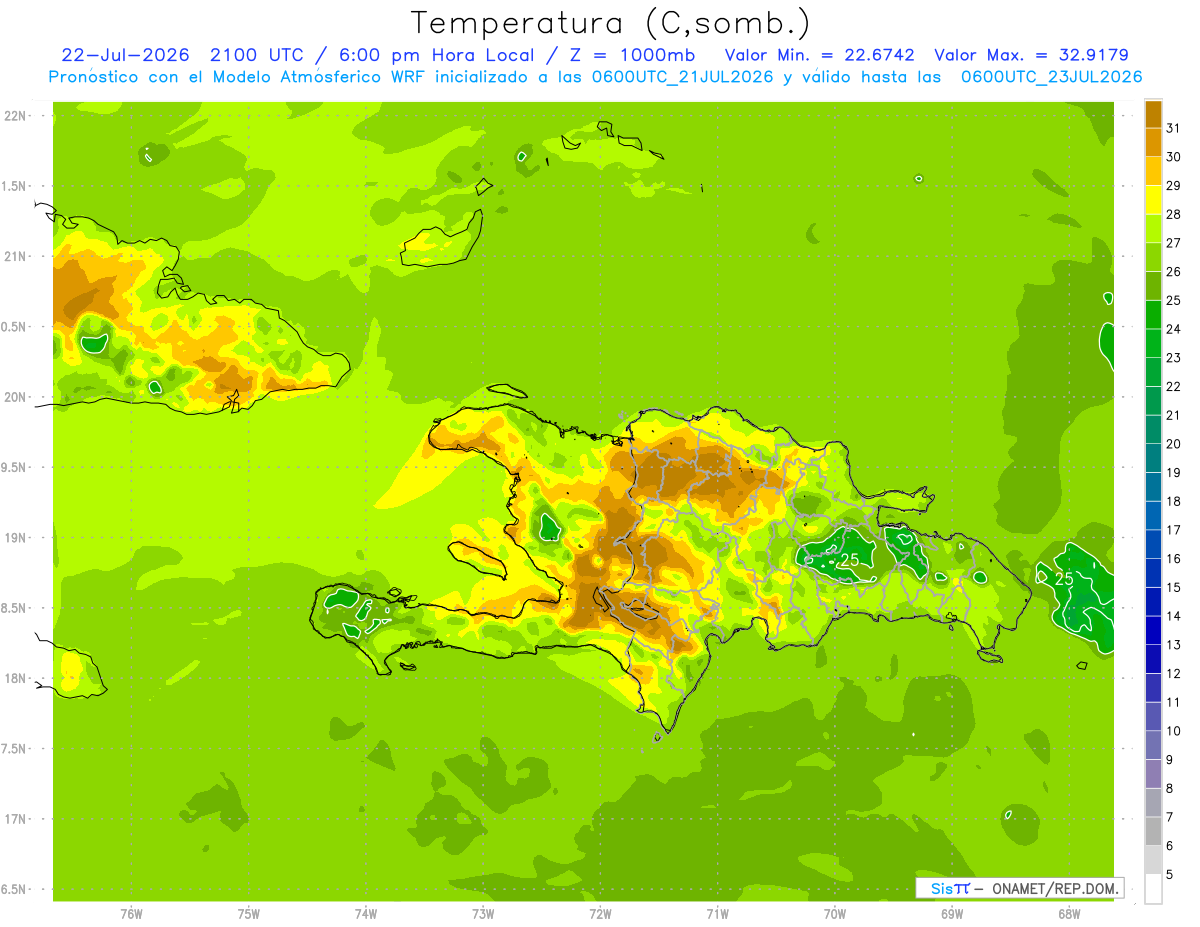Click '6:00 pm Hora Local' text
1200x927 pixels.
click(x=434, y=55)
